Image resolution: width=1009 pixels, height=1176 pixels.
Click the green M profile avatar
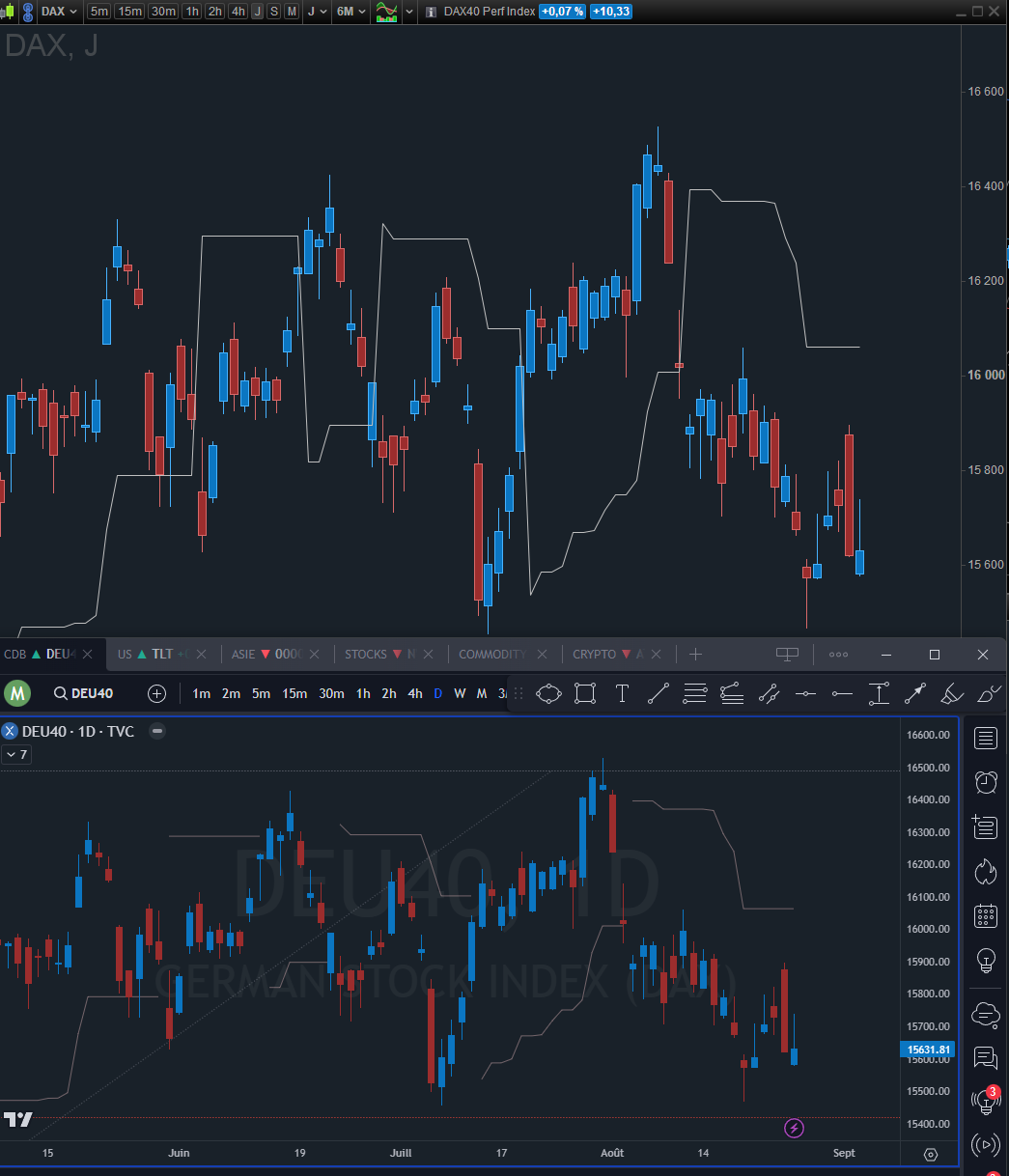coord(17,693)
